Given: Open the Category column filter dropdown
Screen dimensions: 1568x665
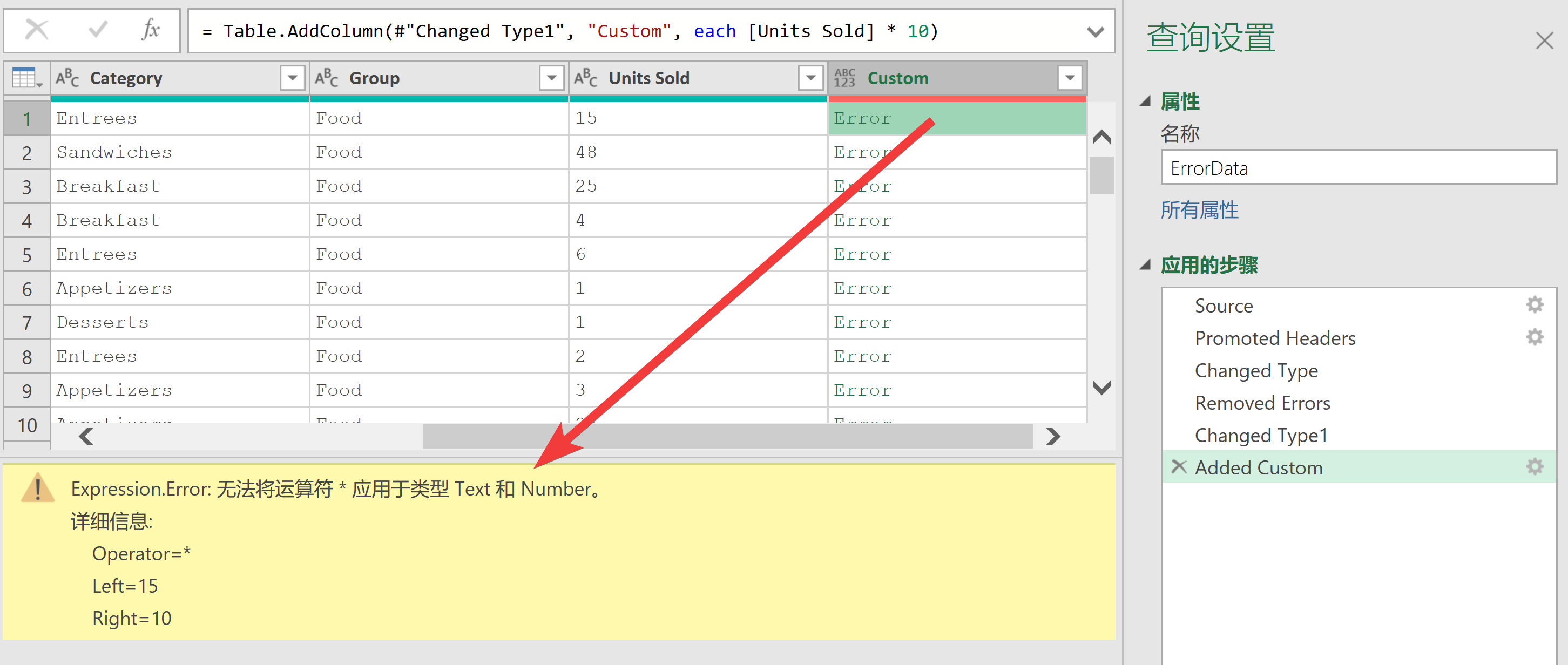Looking at the screenshot, I should pyautogui.click(x=292, y=78).
